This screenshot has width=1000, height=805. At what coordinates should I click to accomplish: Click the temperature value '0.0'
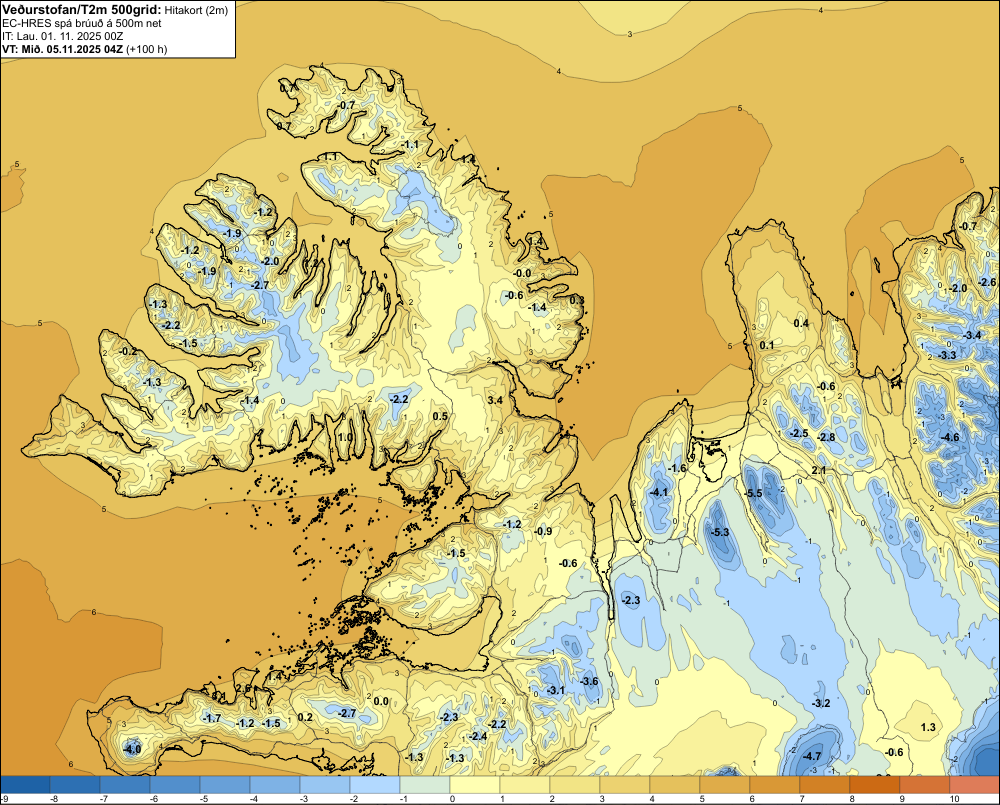[381, 701]
